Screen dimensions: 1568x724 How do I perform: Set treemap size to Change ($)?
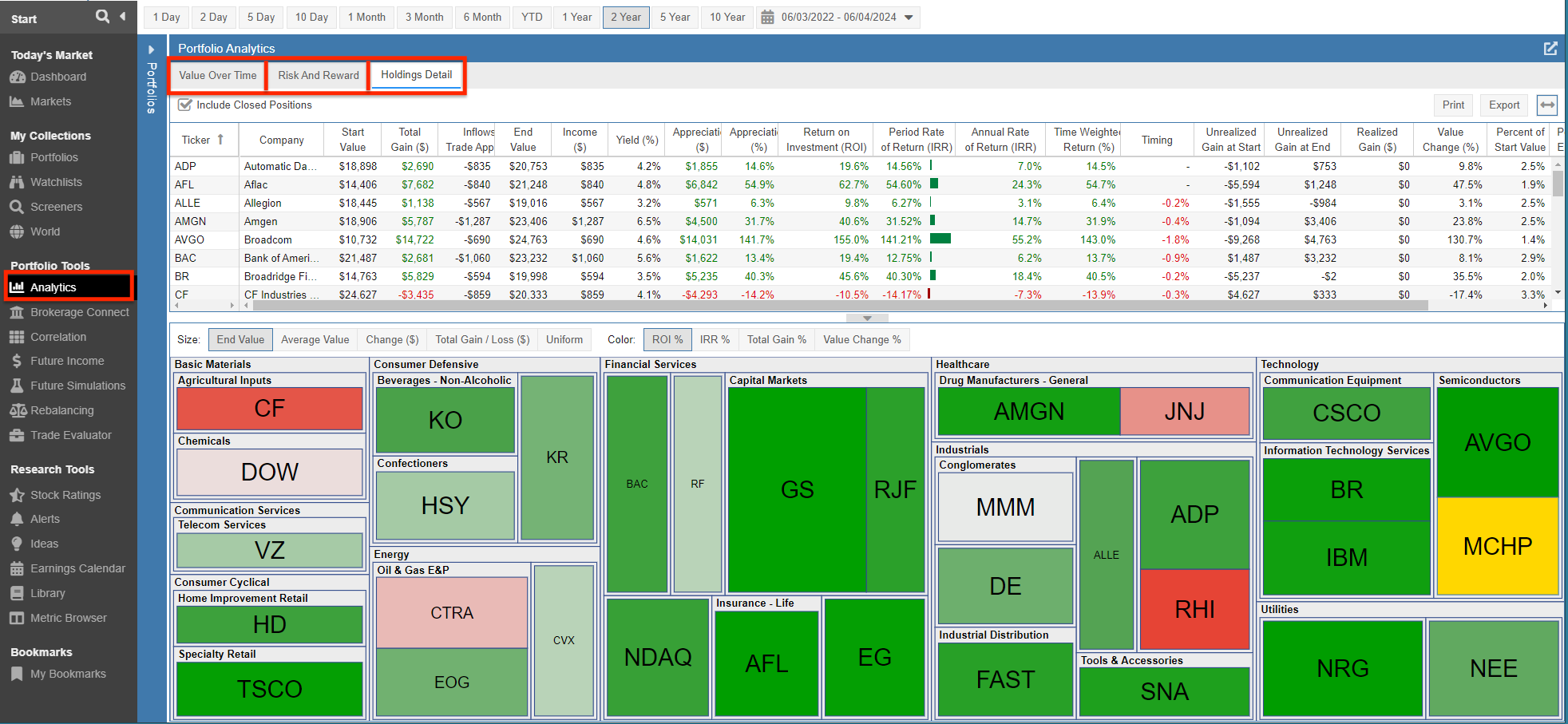tap(392, 339)
